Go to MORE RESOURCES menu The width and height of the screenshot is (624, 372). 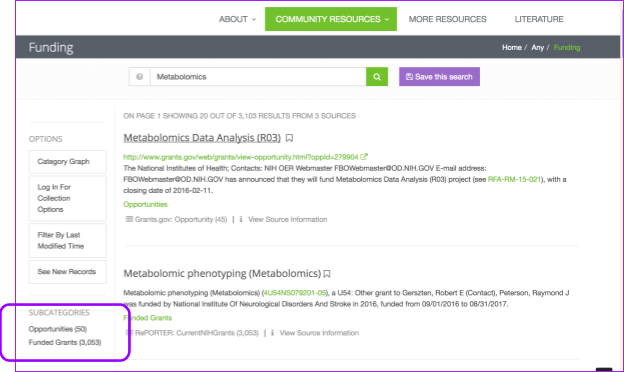tap(447, 19)
